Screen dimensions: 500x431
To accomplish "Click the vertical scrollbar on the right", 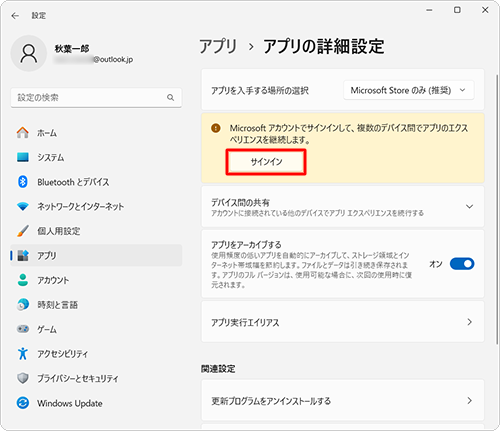I will coord(497,210).
